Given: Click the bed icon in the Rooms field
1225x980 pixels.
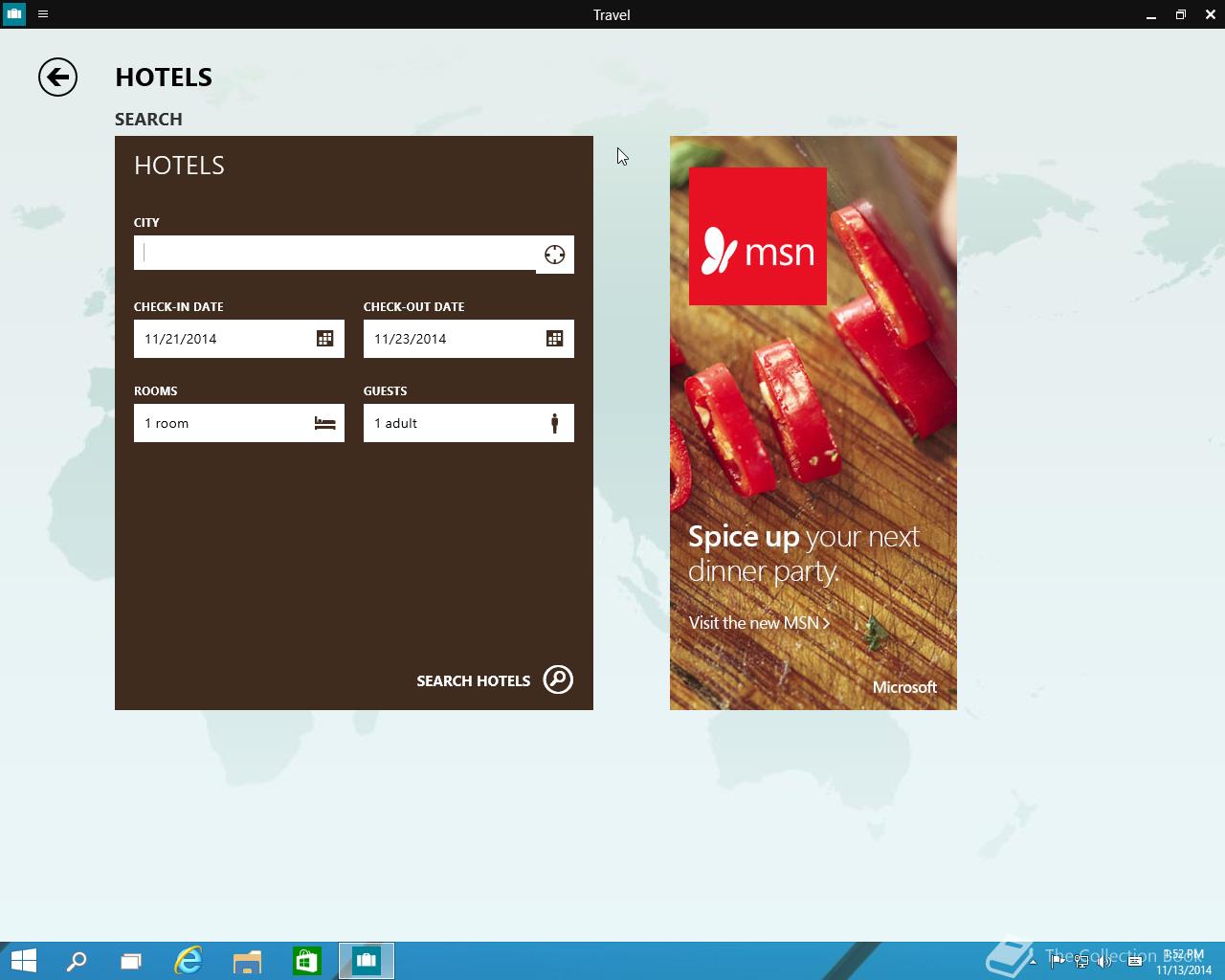Looking at the screenshot, I should click(324, 423).
